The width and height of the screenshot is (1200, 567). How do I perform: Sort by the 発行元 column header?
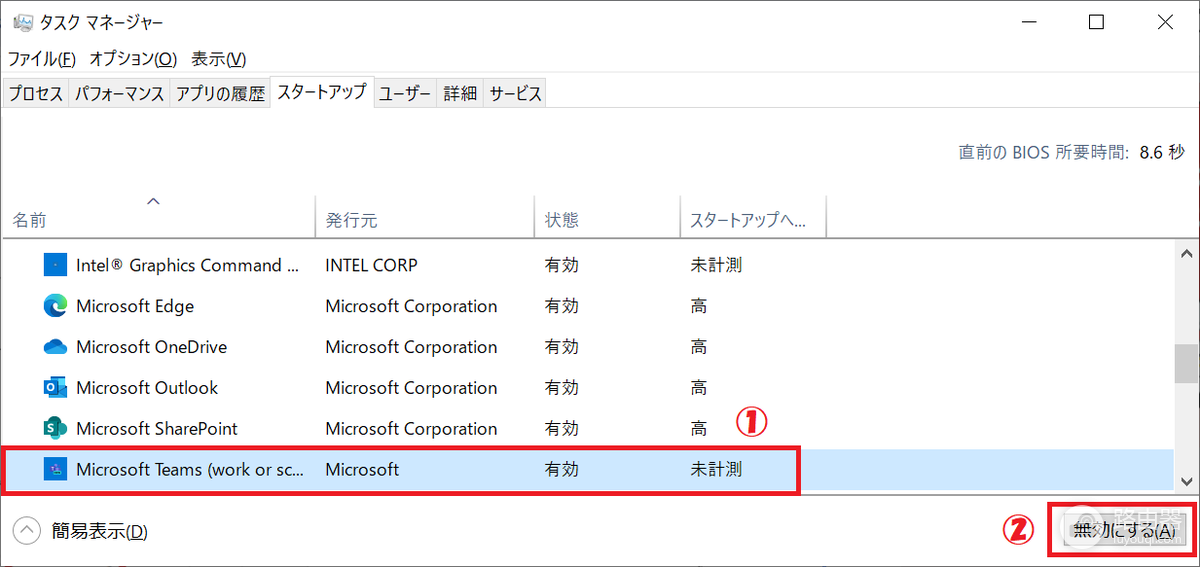(425, 219)
